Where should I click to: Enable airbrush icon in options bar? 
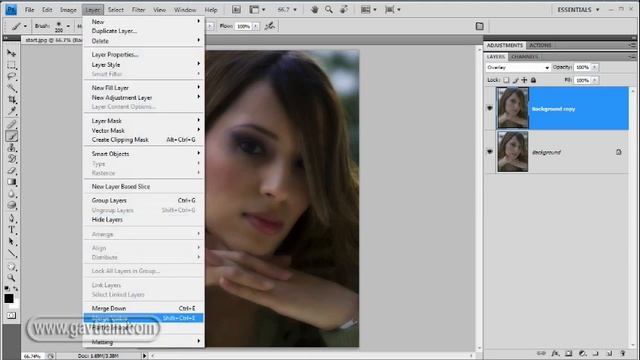[269, 26]
